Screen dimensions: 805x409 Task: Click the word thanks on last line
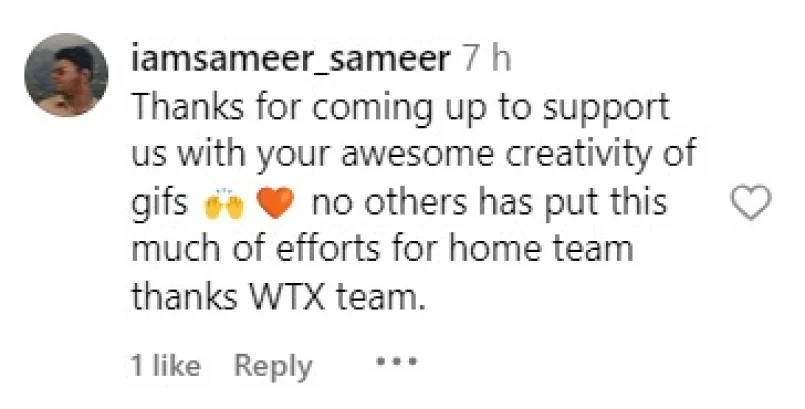click(185, 296)
